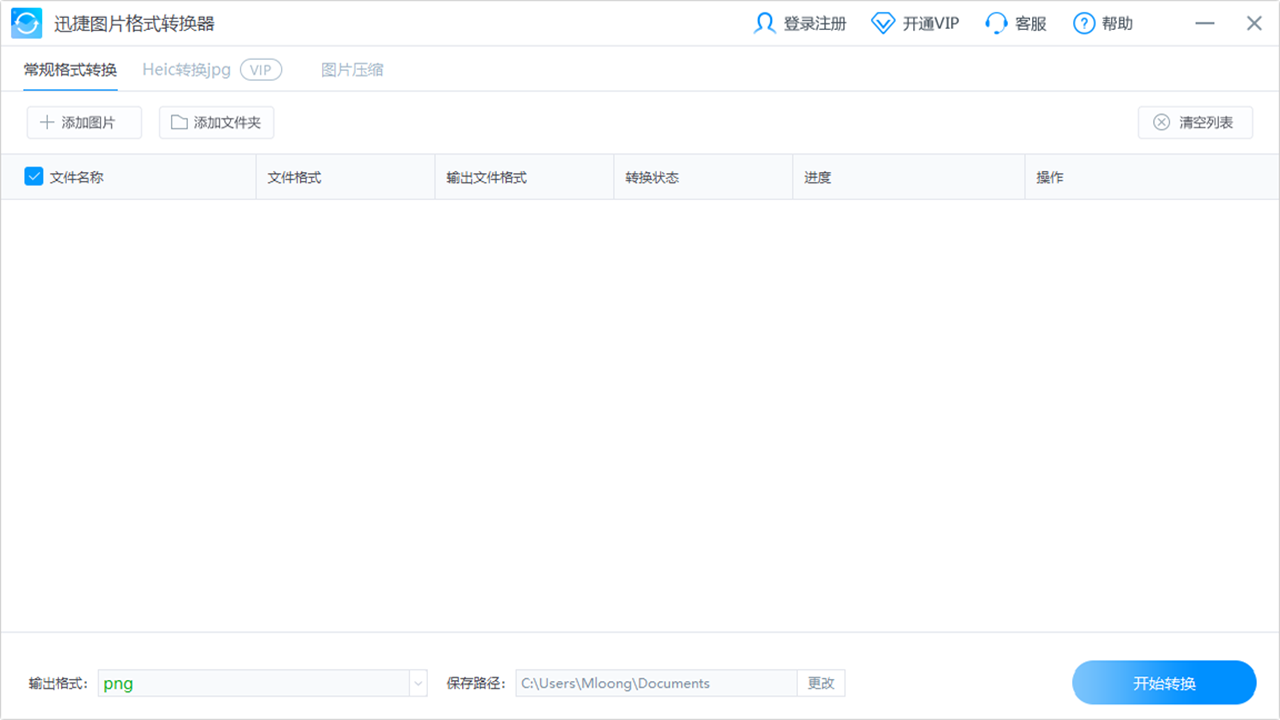Open the 图片压缩 compression tab

[x=352, y=70]
